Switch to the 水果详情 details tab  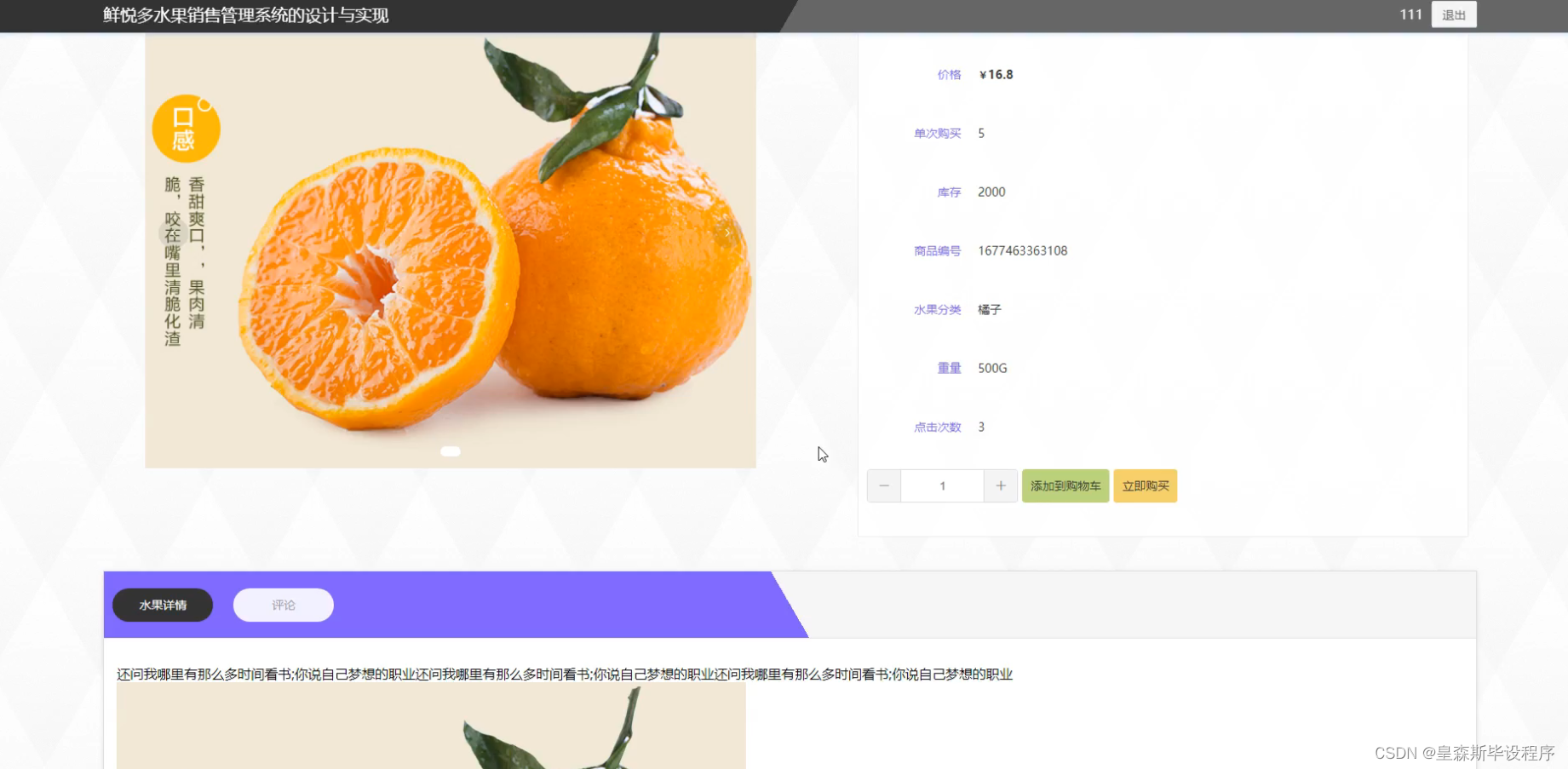click(162, 605)
